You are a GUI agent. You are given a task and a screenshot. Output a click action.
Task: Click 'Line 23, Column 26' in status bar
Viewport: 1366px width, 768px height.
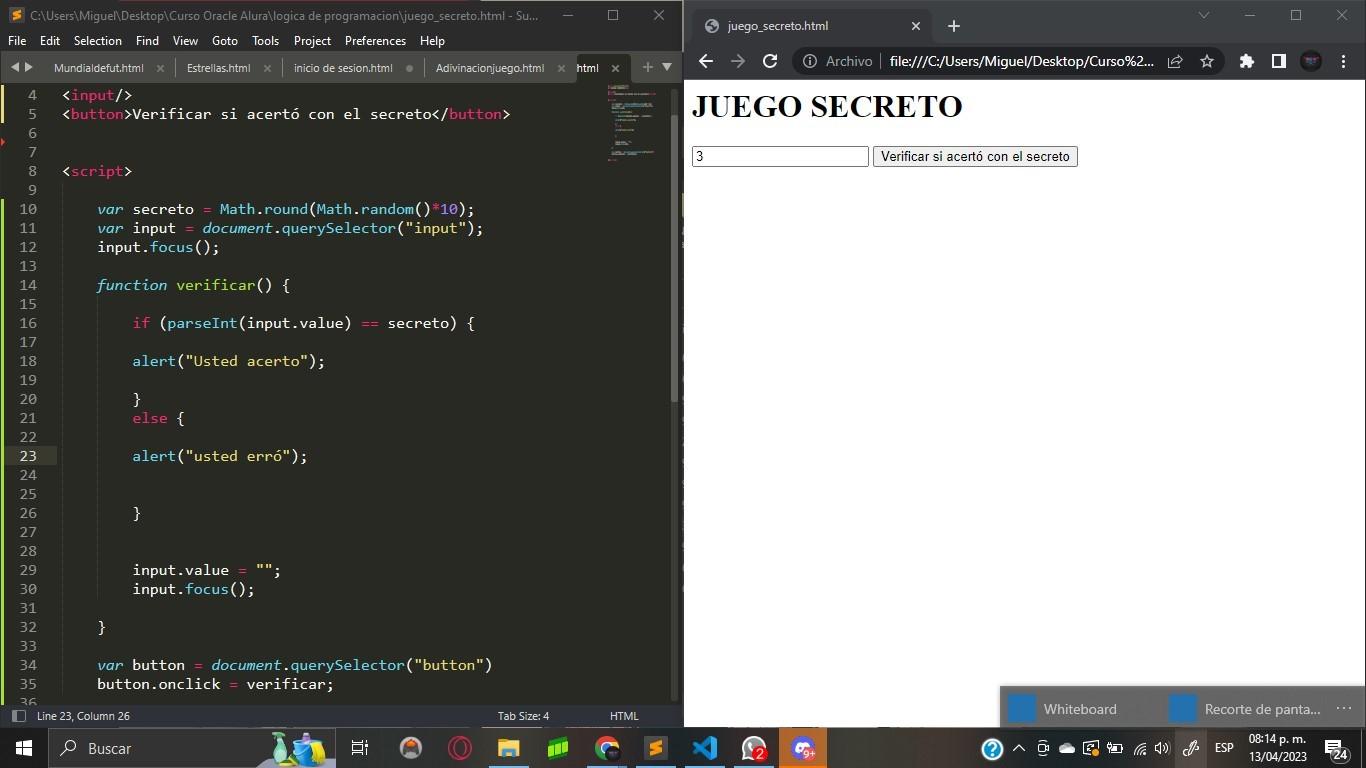click(83, 716)
